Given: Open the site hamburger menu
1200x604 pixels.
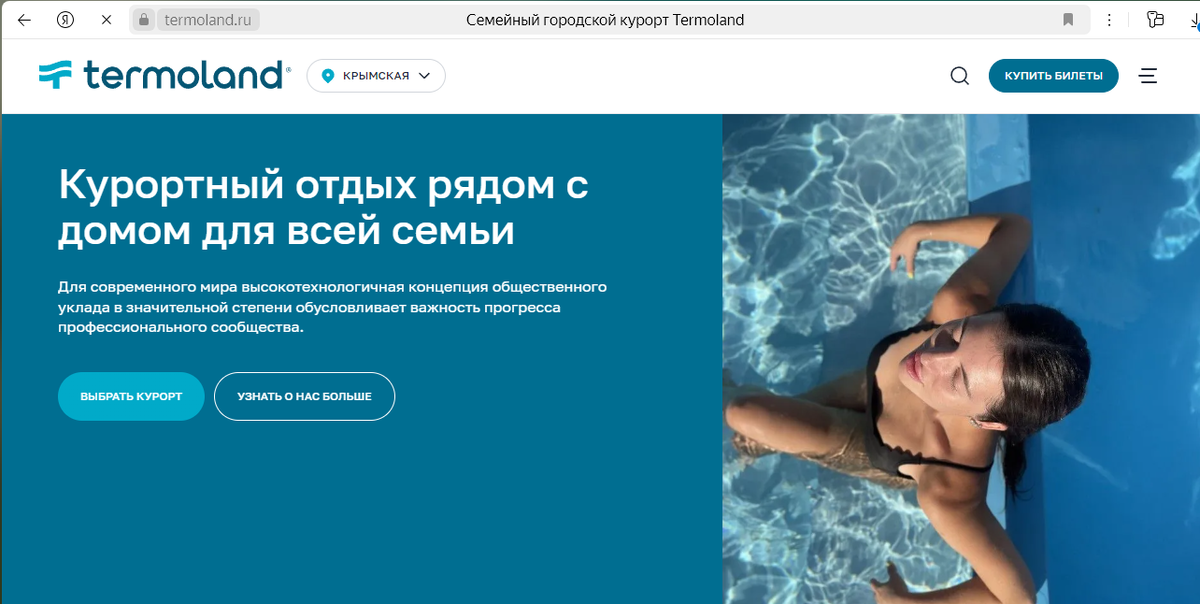Looking at the screenshot, I should (1148, 76).
